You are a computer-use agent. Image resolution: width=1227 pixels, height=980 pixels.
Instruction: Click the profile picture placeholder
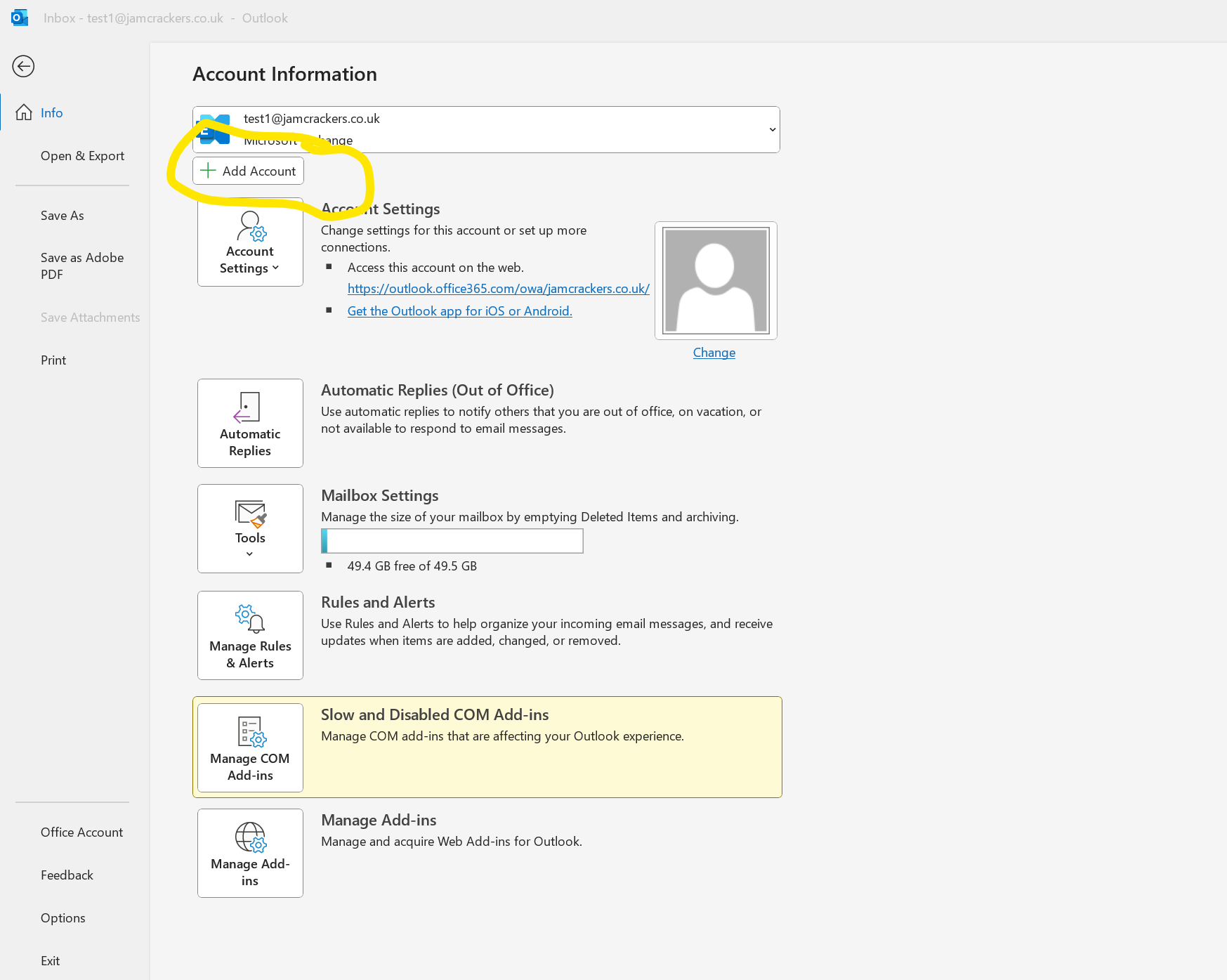(715, 280)
